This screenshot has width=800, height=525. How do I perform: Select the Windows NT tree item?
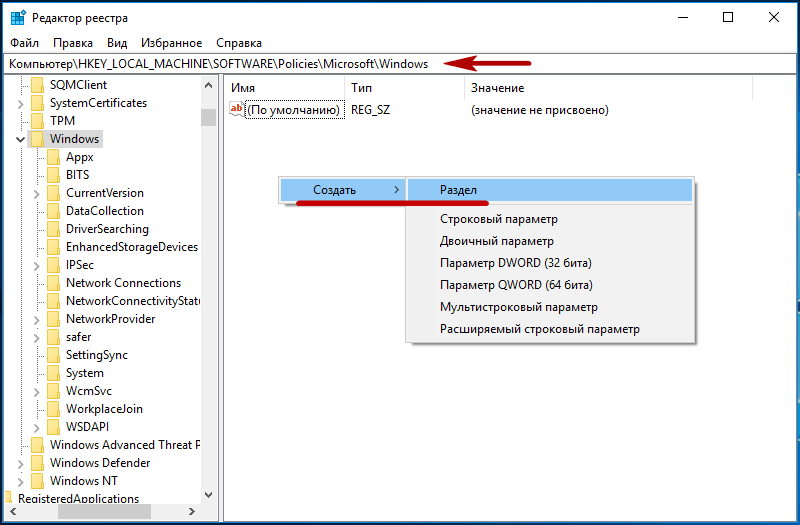pyautogui.click(x=84, y=481)
